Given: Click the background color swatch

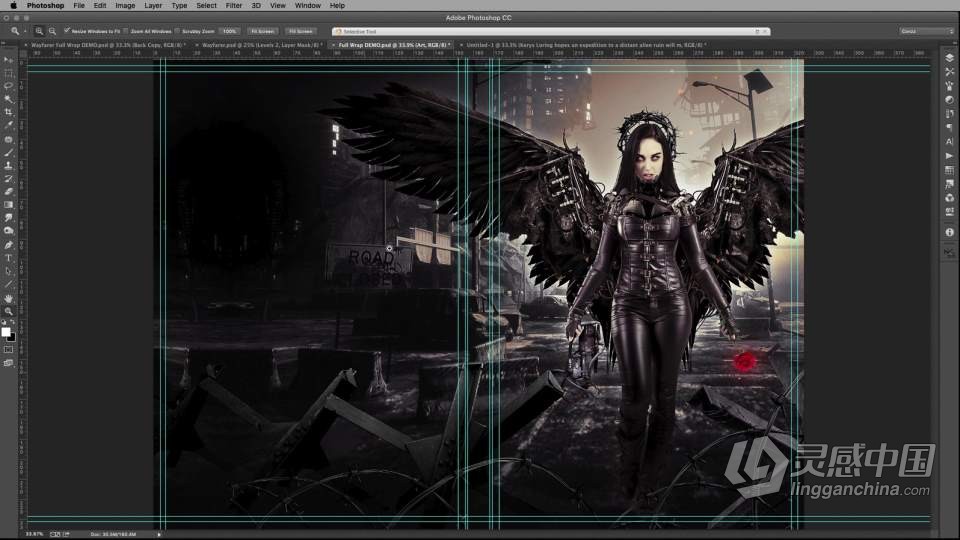Looking at the screenshot, I should pyautogui.click(x=12, y=337).
